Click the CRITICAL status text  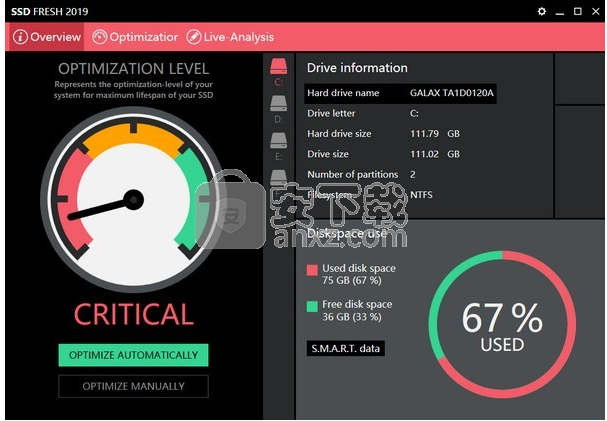click(134, 314)
